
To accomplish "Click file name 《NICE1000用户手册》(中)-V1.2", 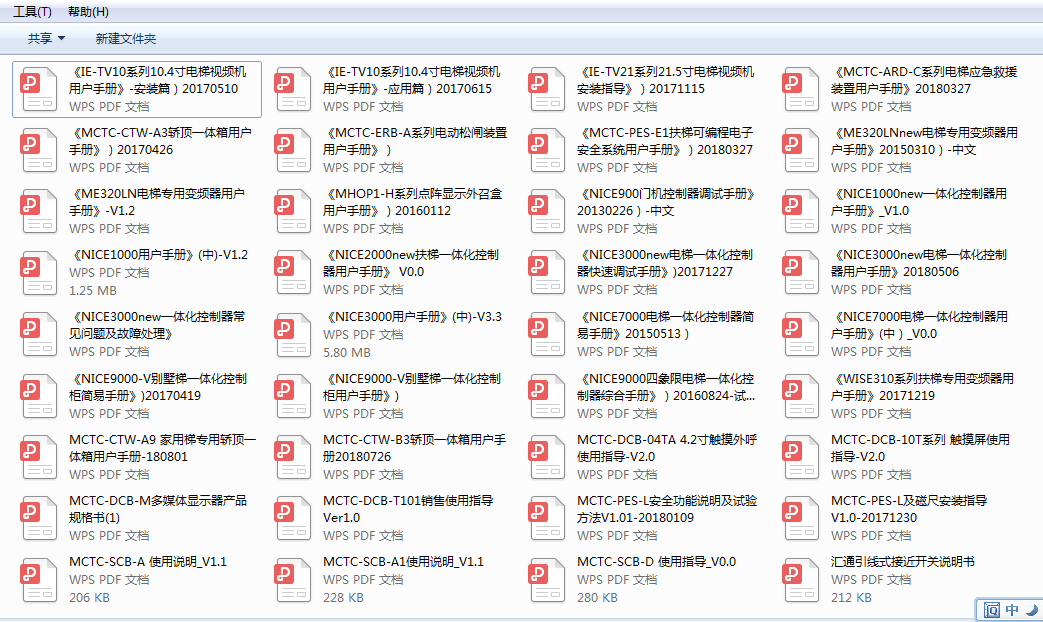I will (x=158, y=255).
